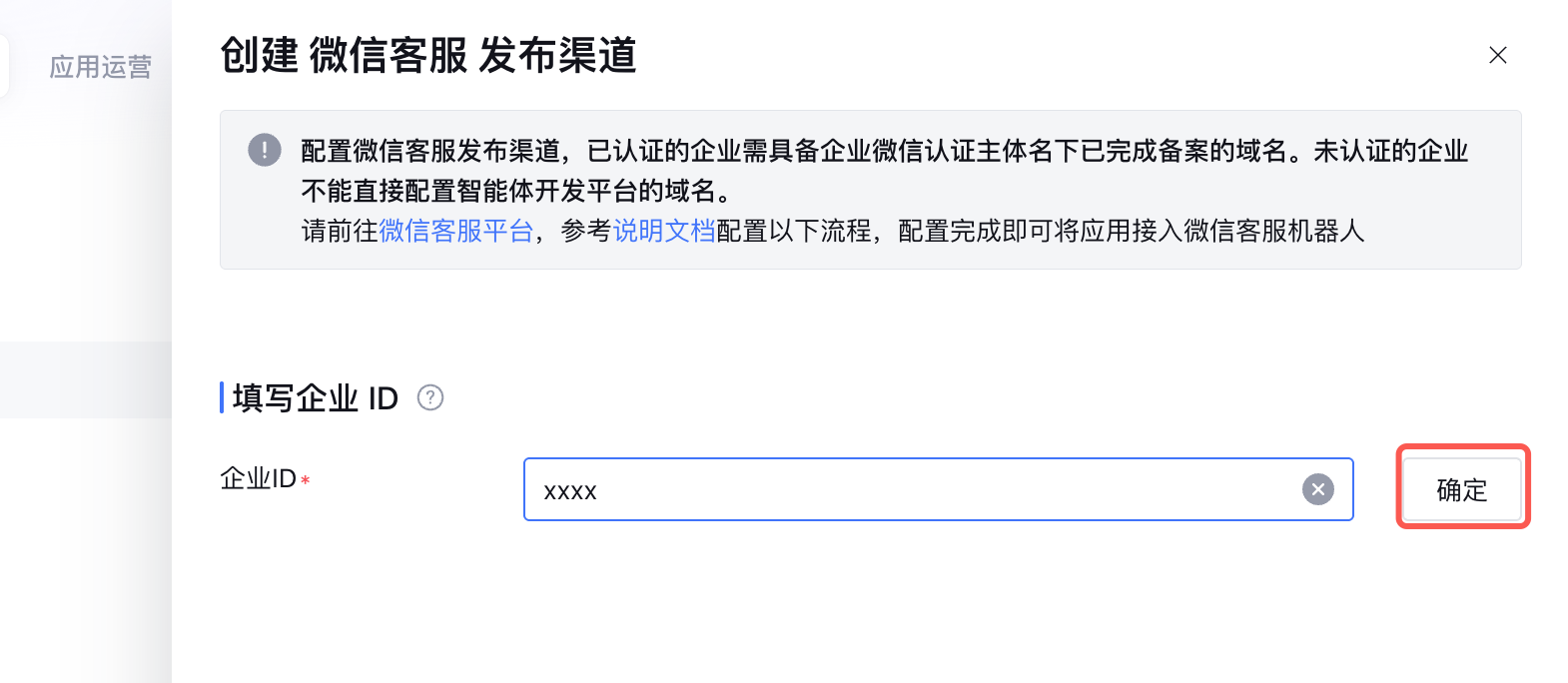Screen dimensions: 1568x683
Task: Click the notice text 配置完成即可将应用接入微信客服机器人
Action: point(1131,231)
